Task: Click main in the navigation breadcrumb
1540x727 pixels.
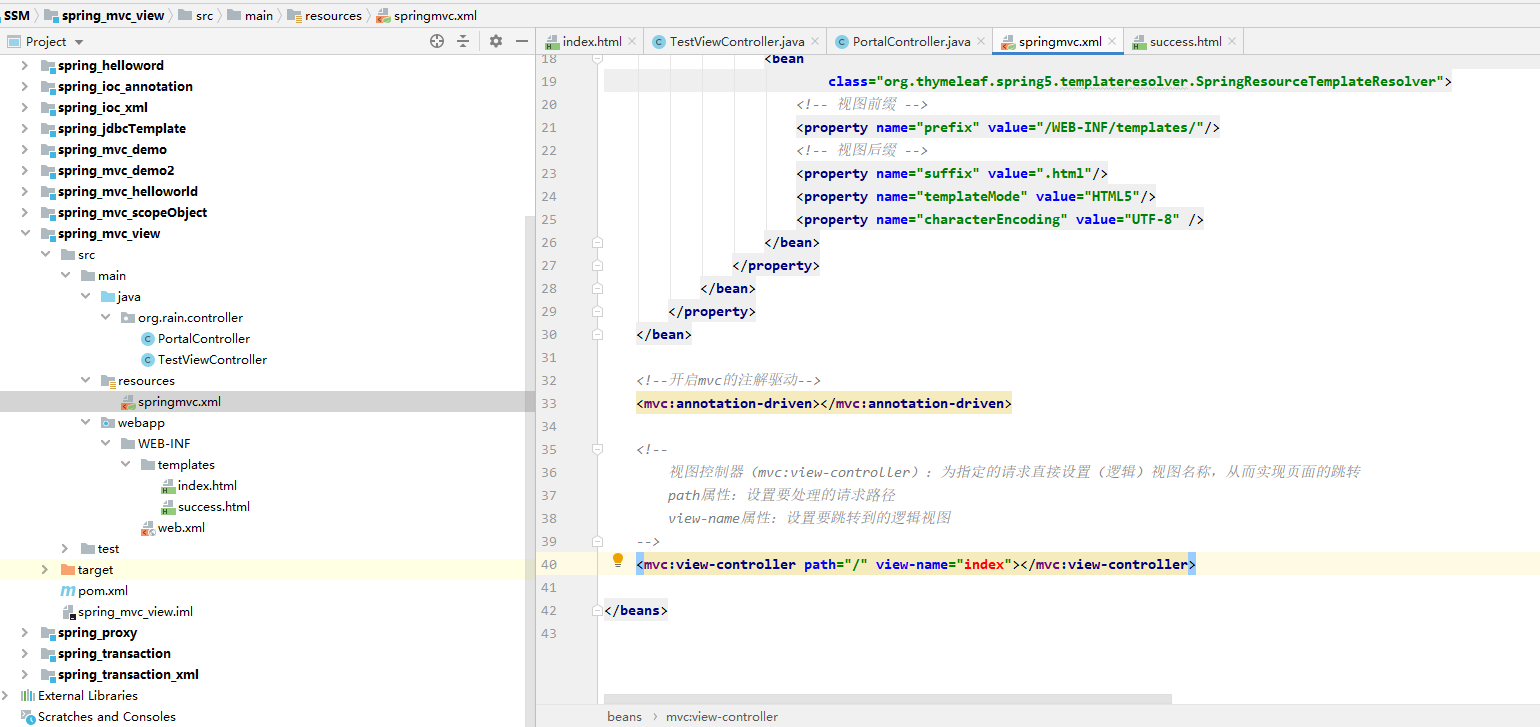Action: click(x=259, y=15)
